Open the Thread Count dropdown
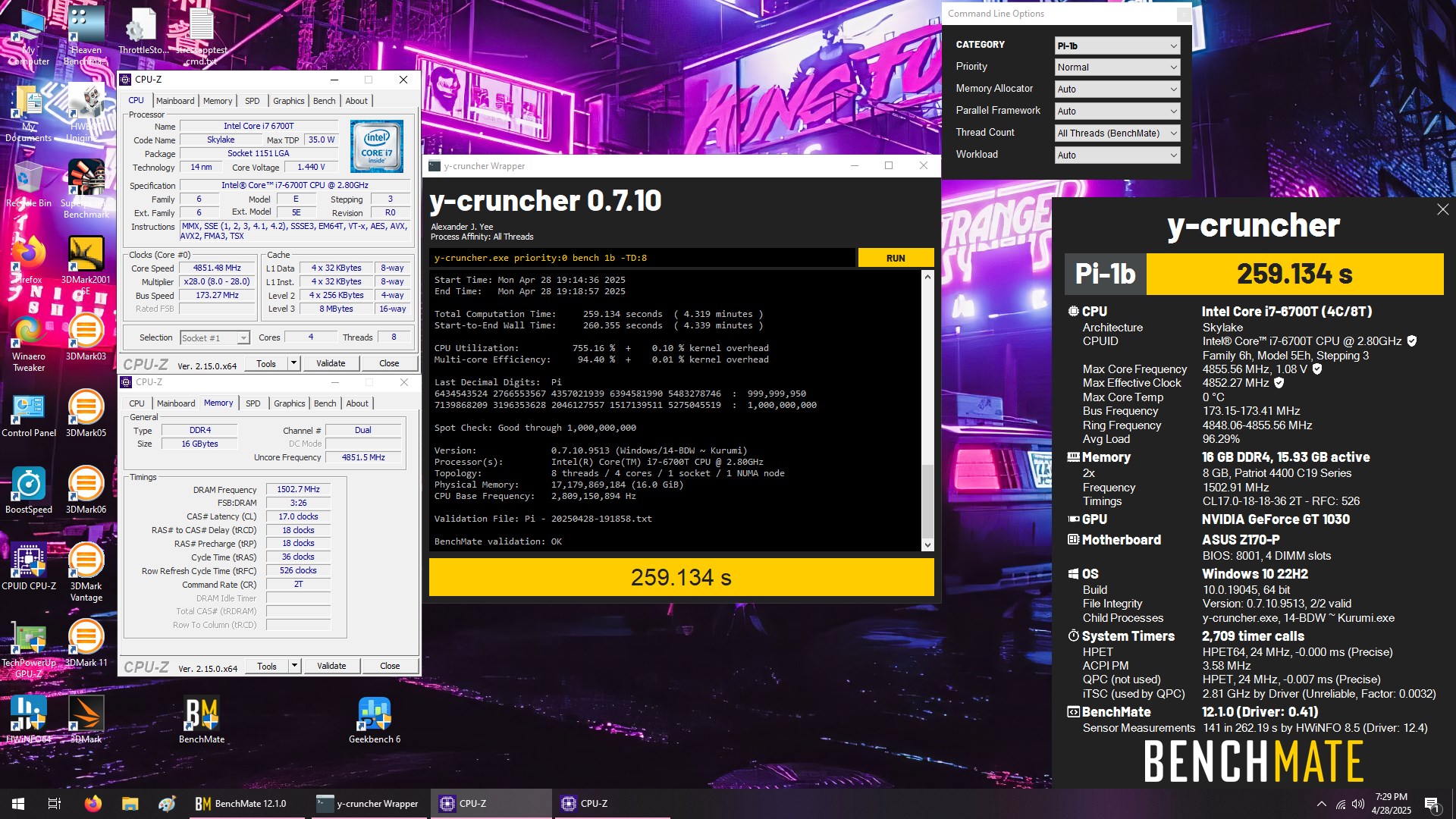 pos(1118,133)
